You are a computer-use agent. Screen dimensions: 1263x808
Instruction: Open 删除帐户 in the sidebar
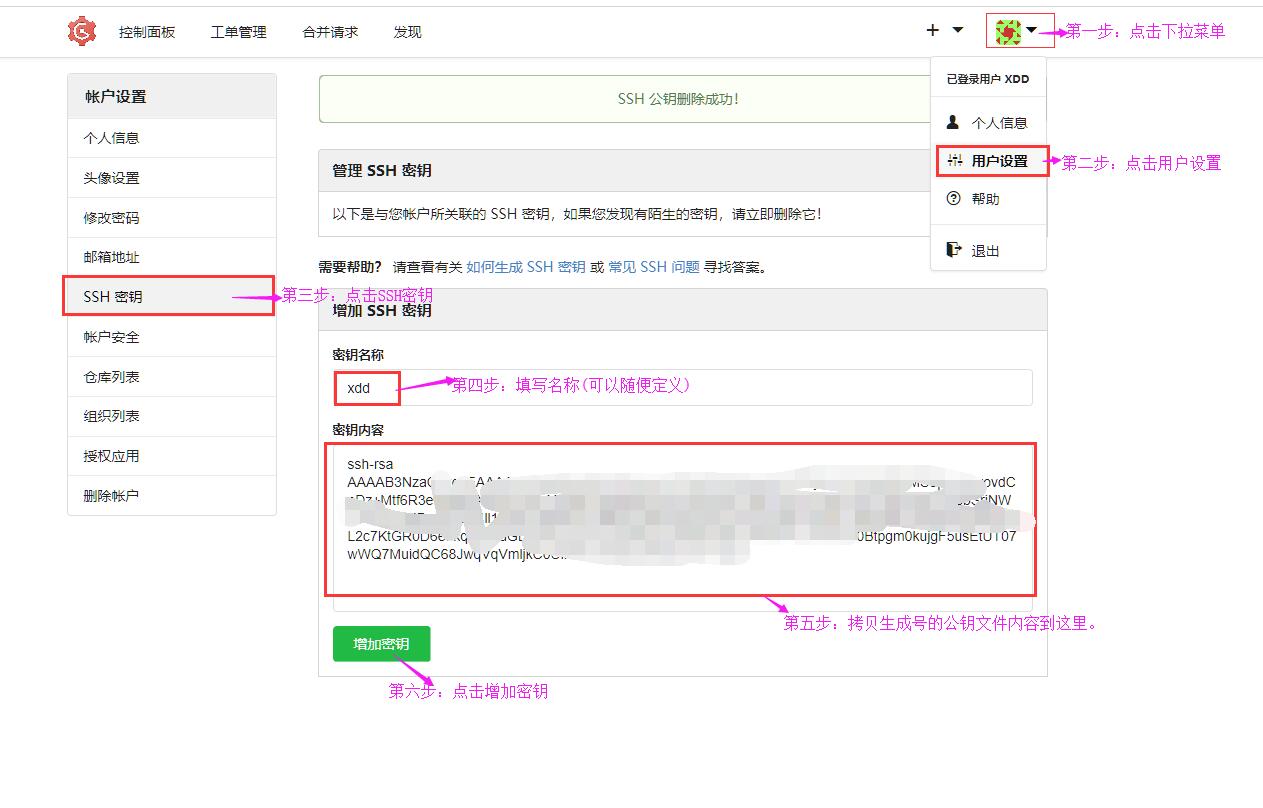pos(172,496)
